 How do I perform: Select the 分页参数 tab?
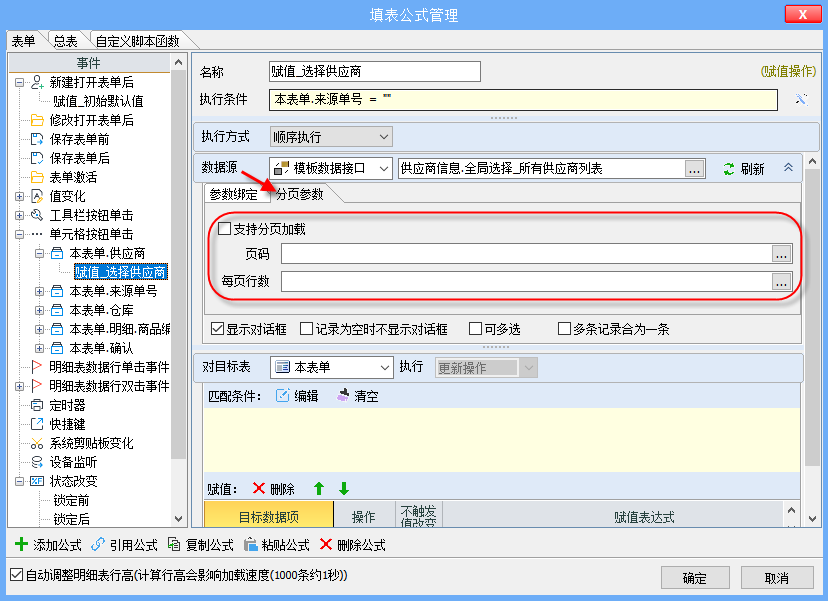coord(300,194)
